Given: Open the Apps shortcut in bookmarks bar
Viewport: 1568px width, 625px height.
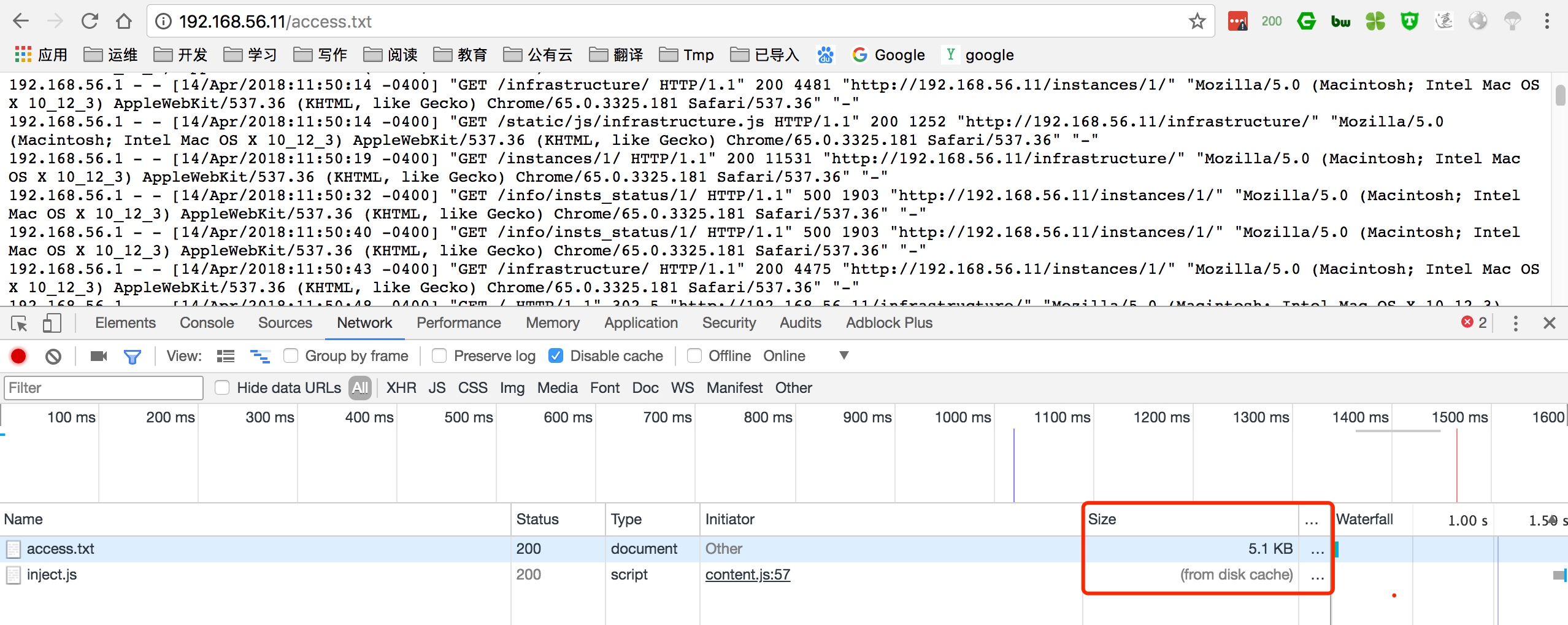Looking at the screenshot, I should click(x=40, y=55).
